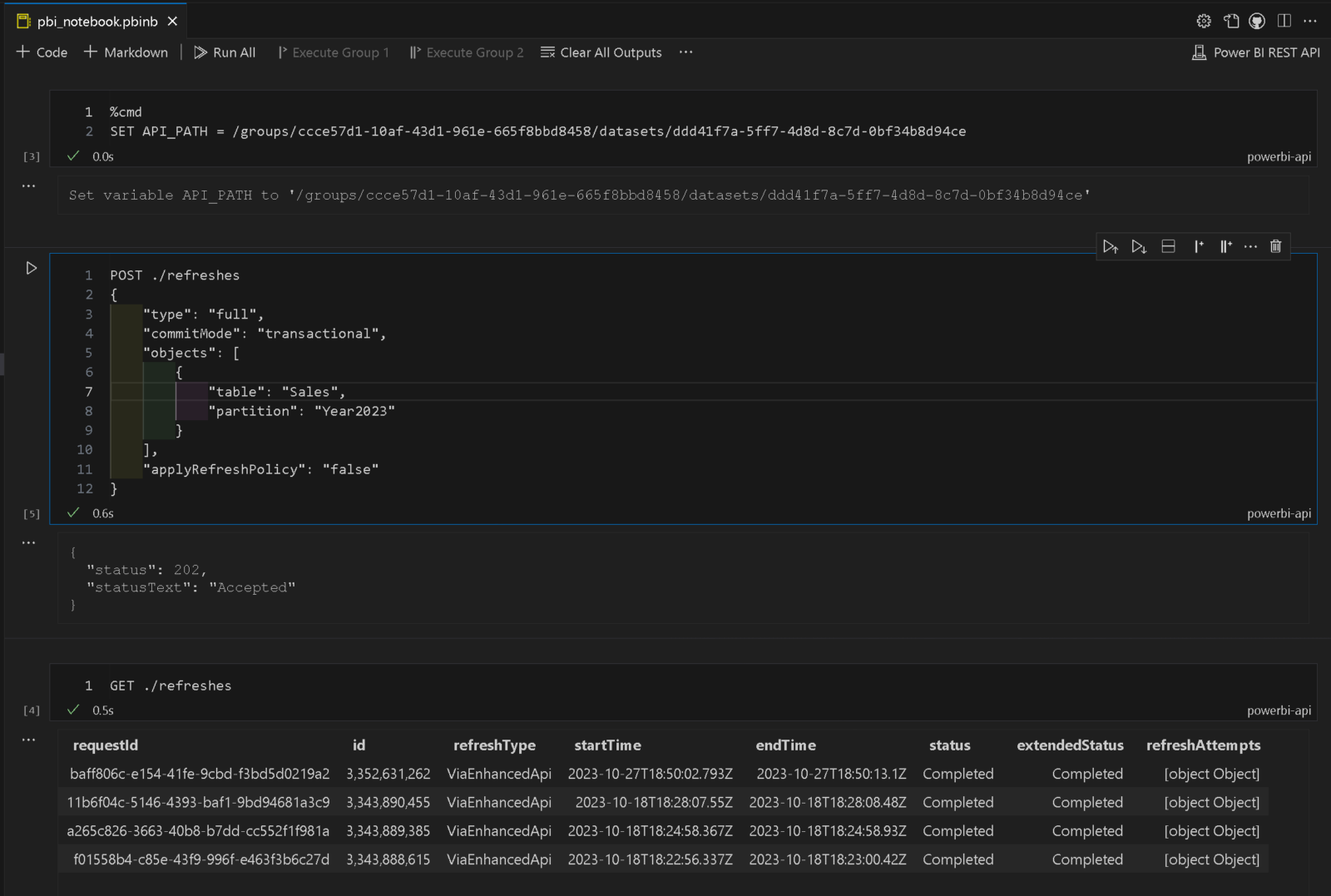
Task: Click the extendedStatus column header
Action: pyautogui.click(x=1070, y=745)
